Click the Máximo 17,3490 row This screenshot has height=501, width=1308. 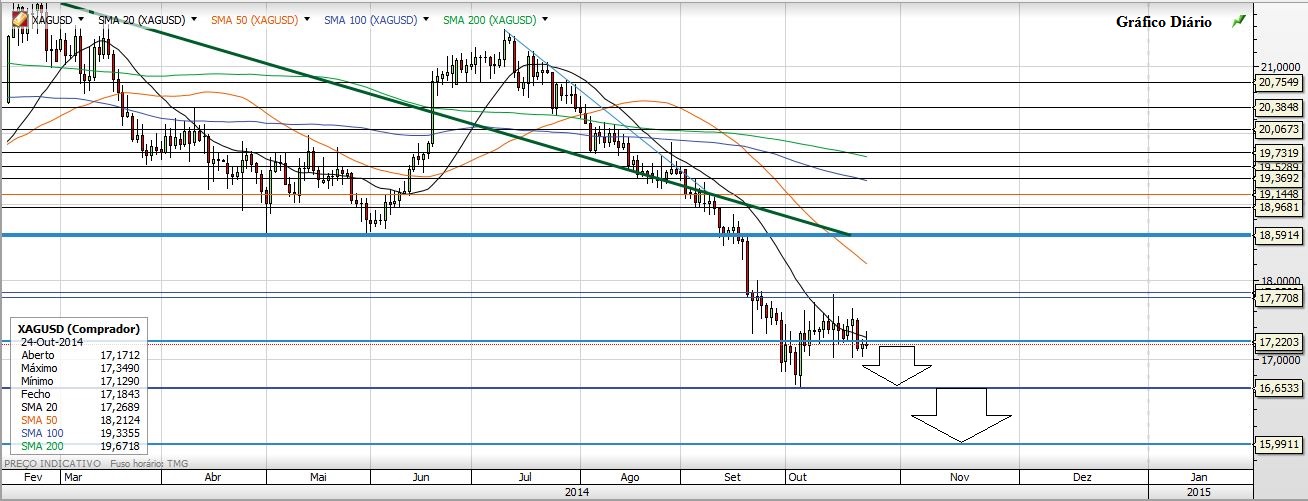tap(80, 367)
